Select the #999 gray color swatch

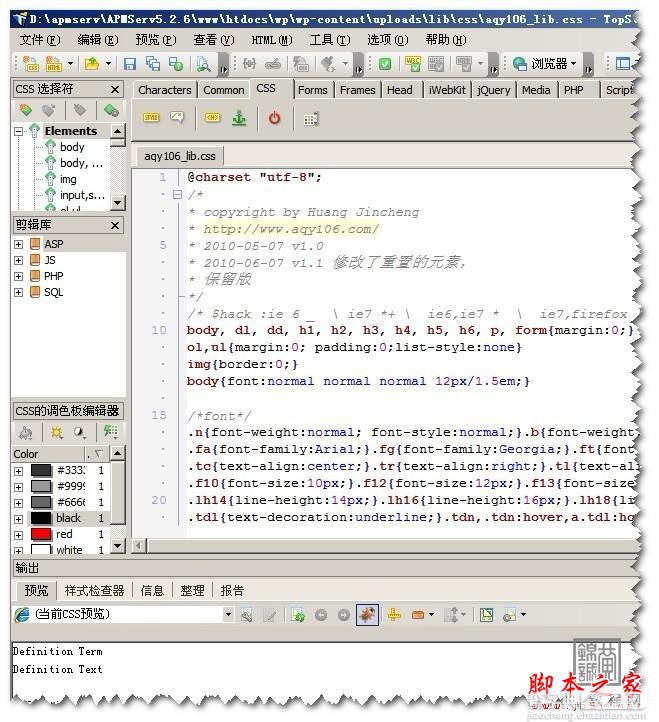click(41, 486)
